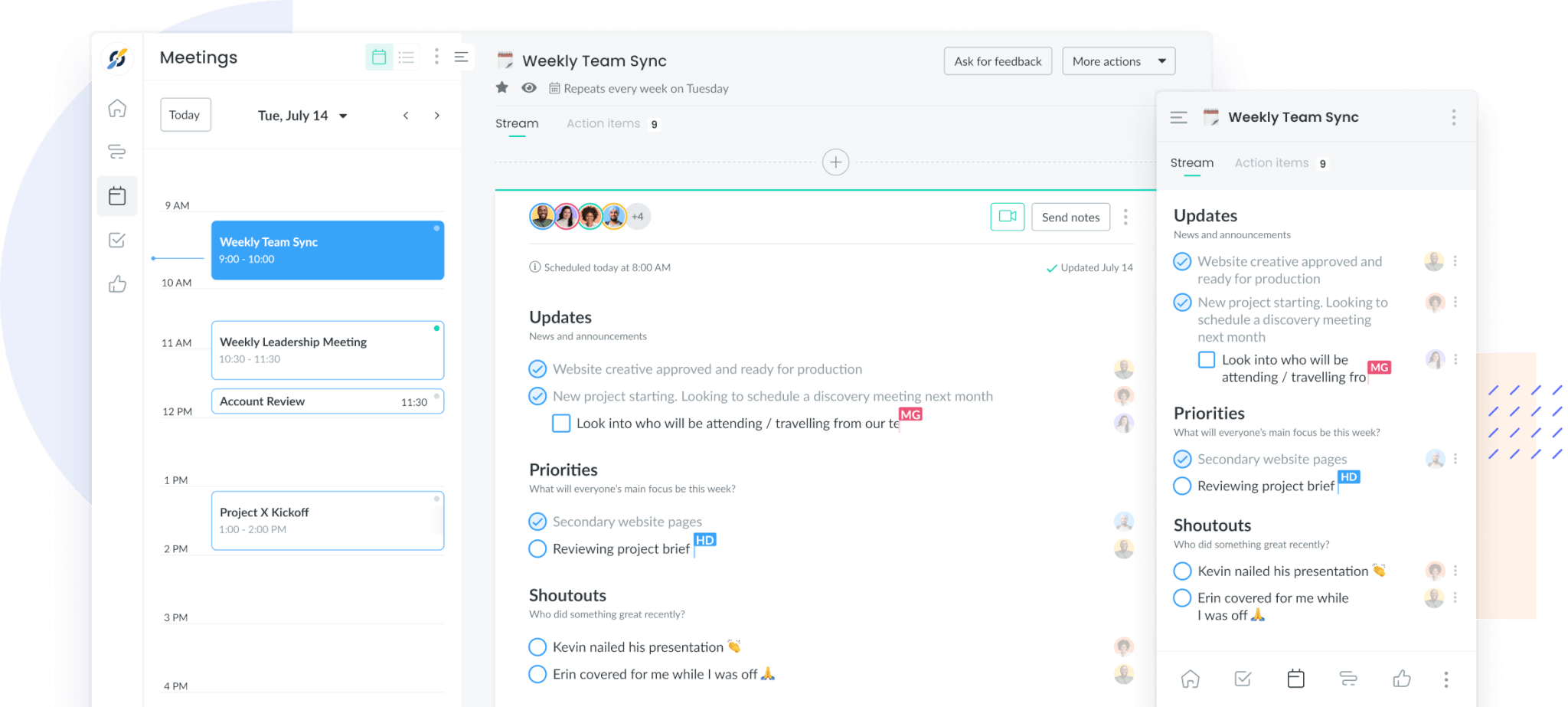Start video call with camera icon
The width and height of the screenshot is (1568, 707).
[1008, 217]
